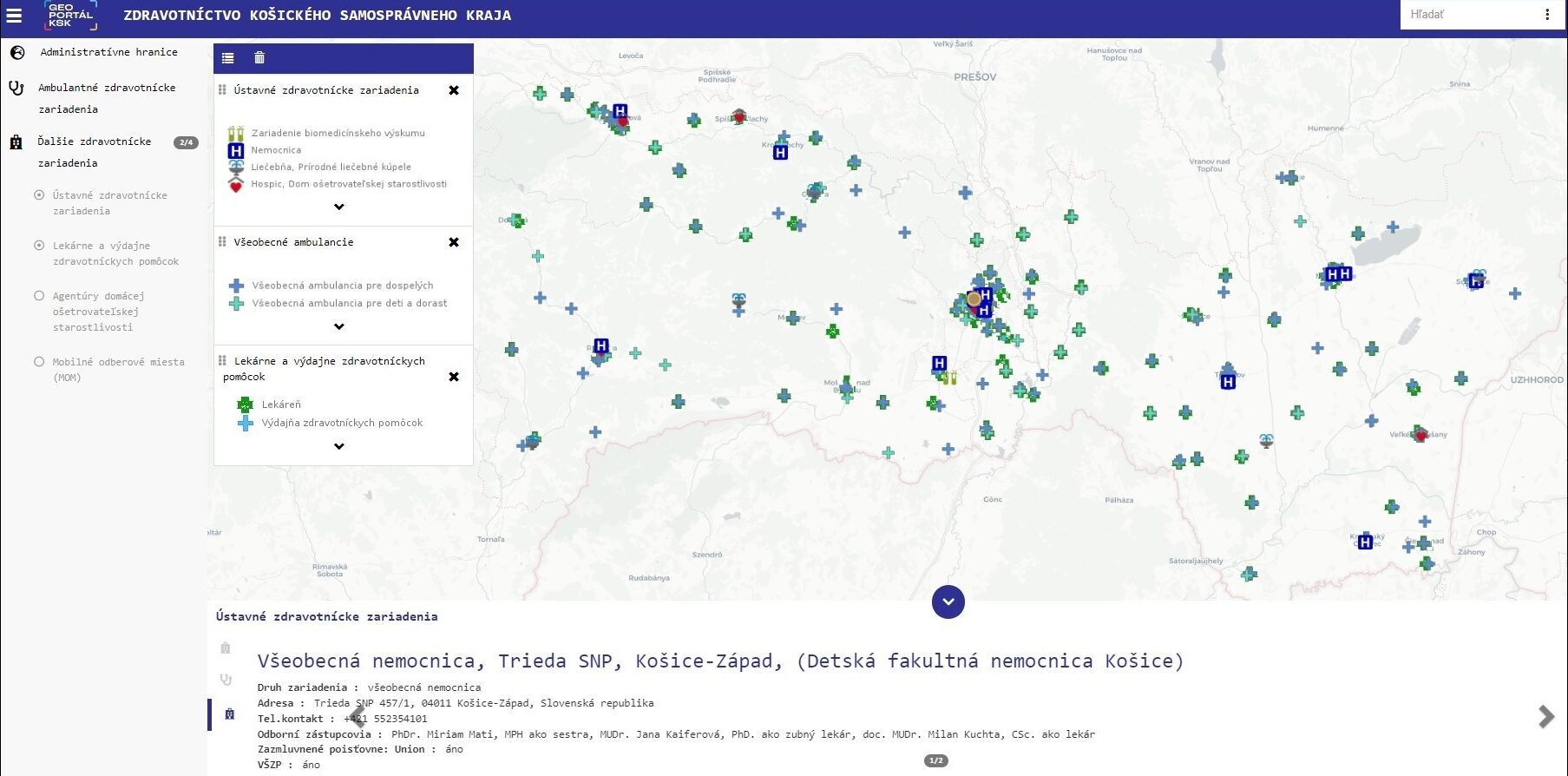Screen dimensions: 1568x776
Task: Toggle the Lekárne a výdajne zdravotníckych pomôcok radio
Action: coord(39,246)
